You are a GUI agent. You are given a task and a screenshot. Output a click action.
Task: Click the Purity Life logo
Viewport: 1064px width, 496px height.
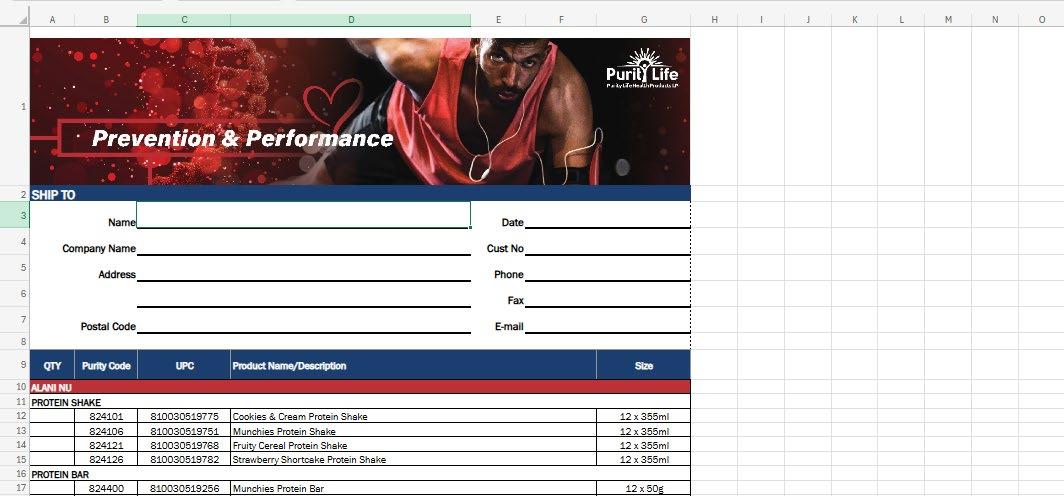point(642,69)
